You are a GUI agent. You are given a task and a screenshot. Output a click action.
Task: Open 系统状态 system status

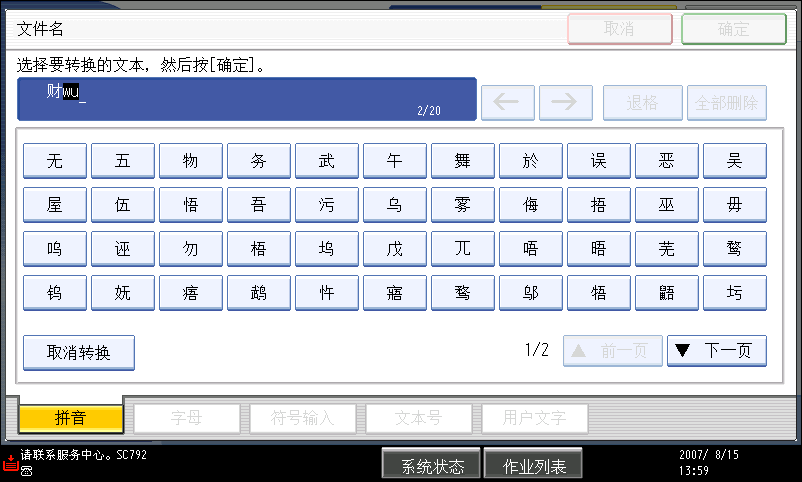[432, 466]
